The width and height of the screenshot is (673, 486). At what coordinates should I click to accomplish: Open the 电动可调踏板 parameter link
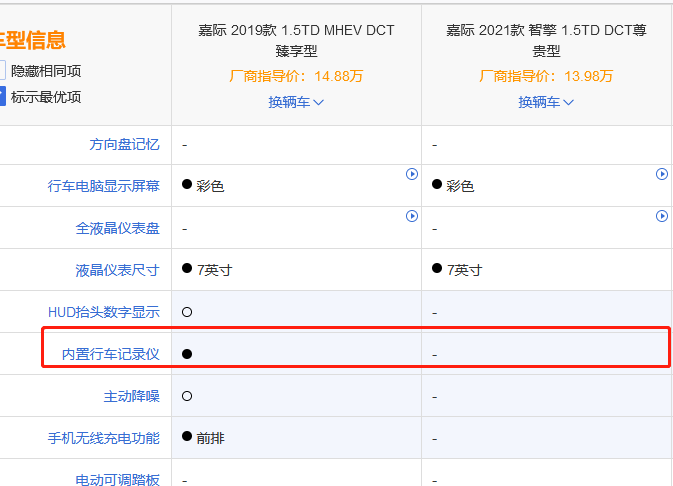click(117, 479)
